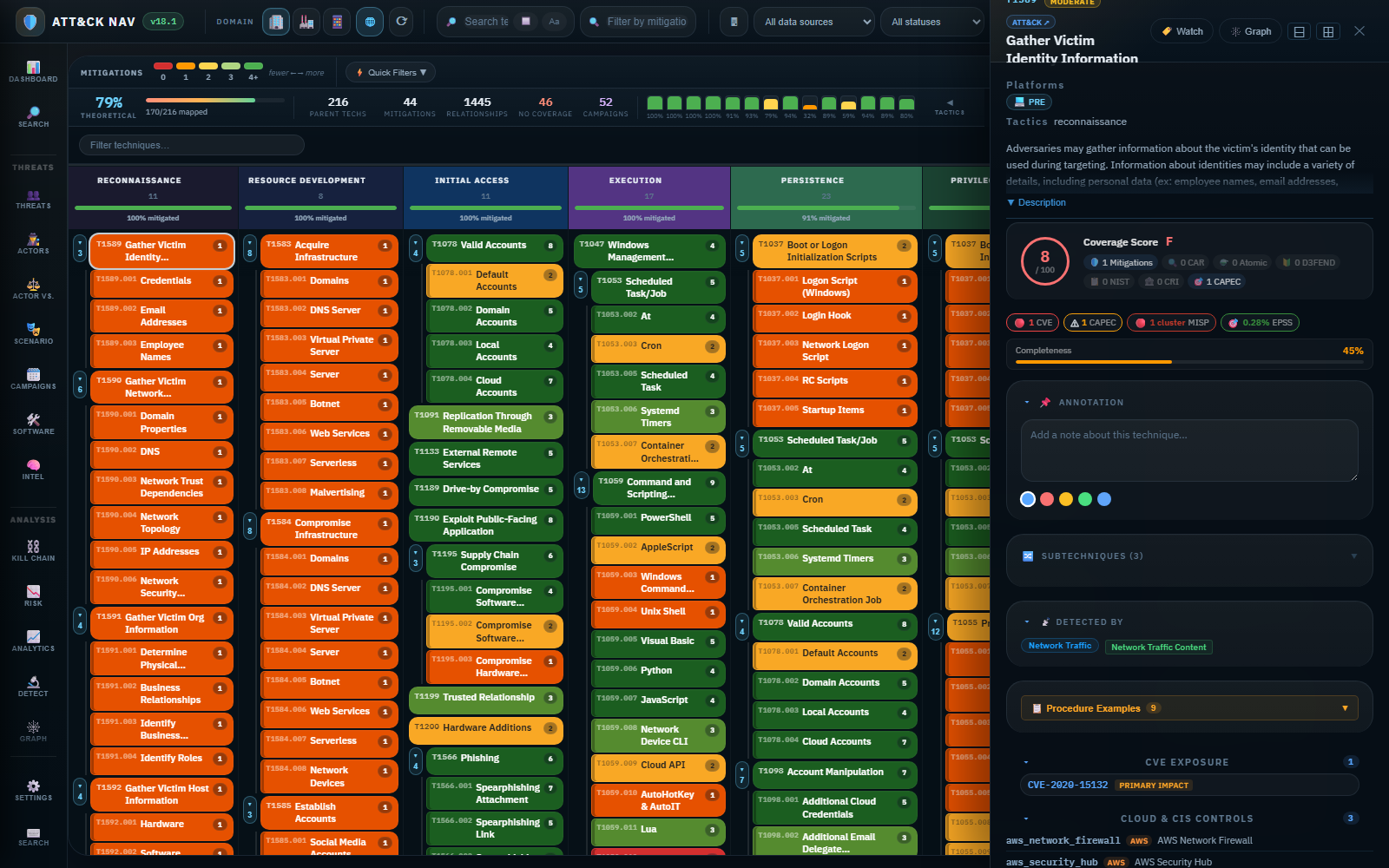
Task: Toggle the red 0-mitigations filter chip
Action: tap(161, 65)
